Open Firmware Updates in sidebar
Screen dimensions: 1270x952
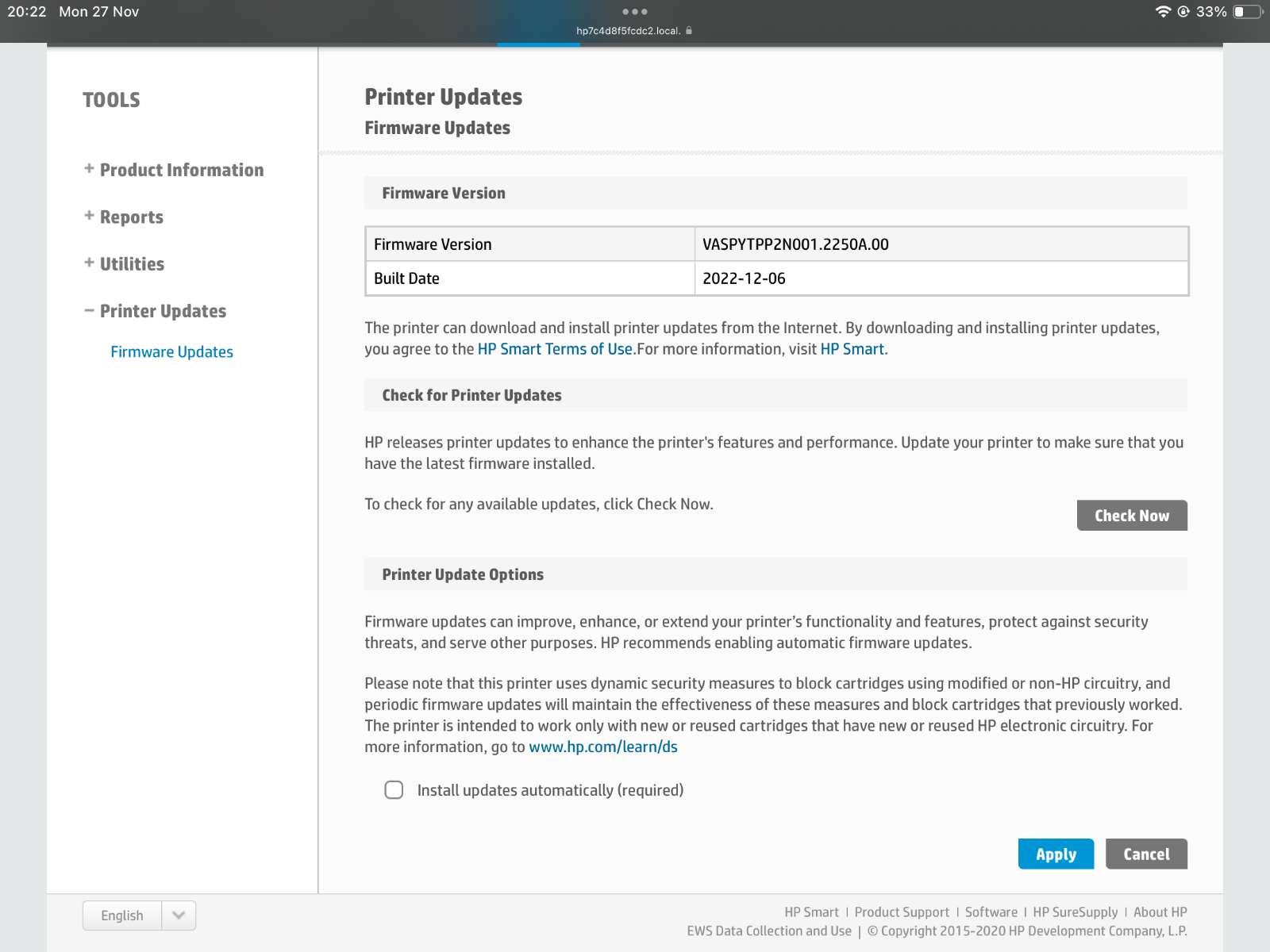pos(171,351)
